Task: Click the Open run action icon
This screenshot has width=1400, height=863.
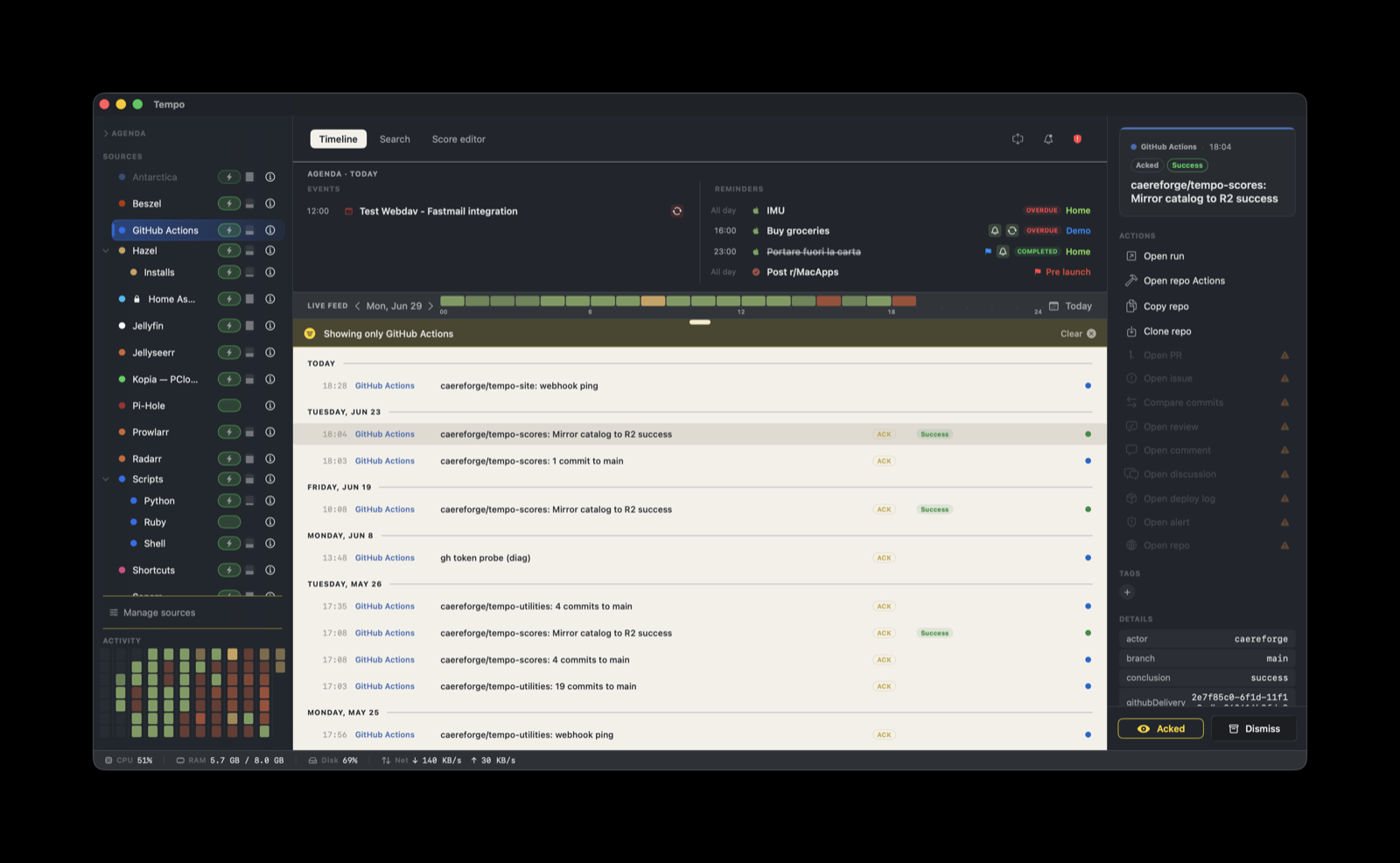Action: (1131, 256)
